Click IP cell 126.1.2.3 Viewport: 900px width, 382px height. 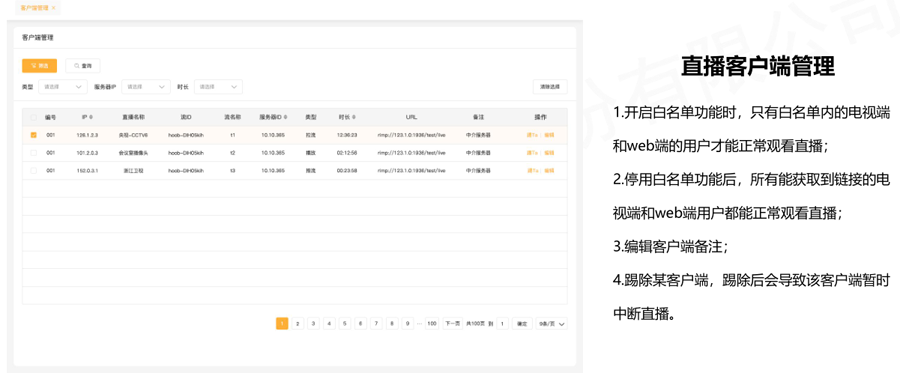87,135
